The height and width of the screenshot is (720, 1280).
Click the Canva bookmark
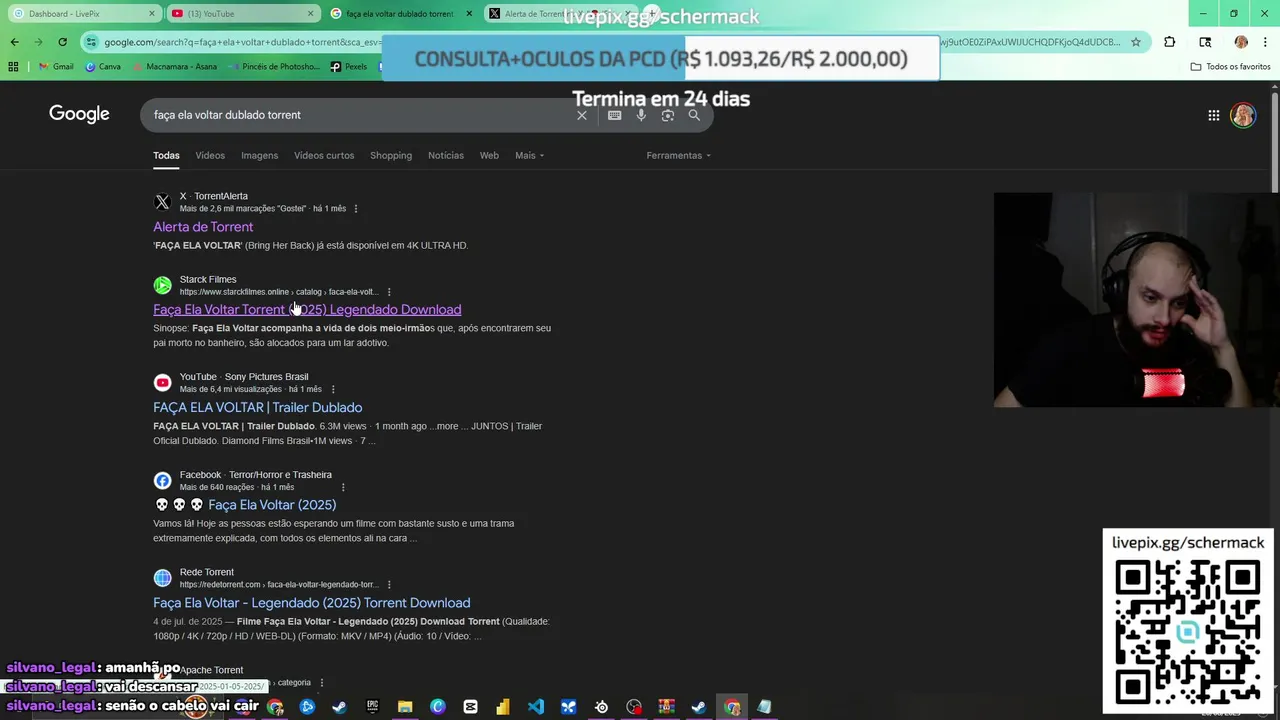click(x=103, y=66)
